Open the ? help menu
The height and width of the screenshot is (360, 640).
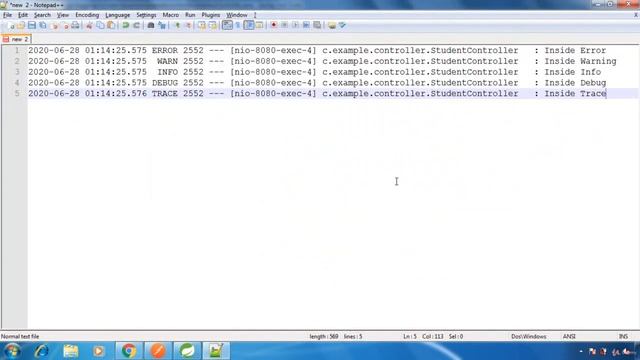(255, 15)
